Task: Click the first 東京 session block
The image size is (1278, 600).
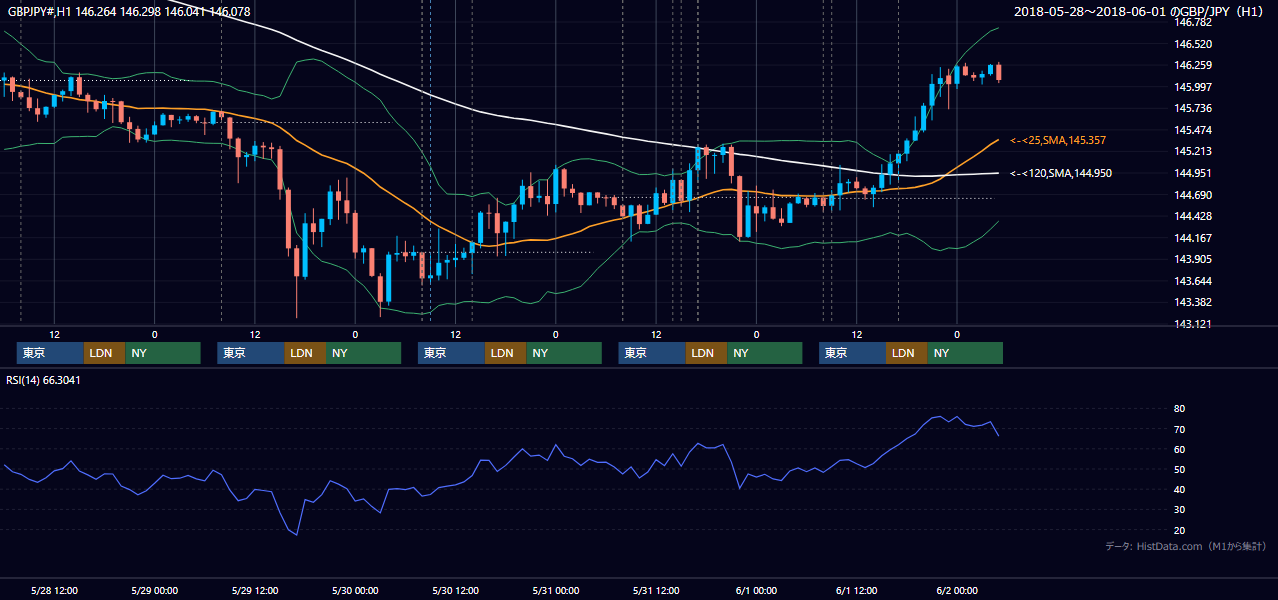Action: (x=50, y=353)
